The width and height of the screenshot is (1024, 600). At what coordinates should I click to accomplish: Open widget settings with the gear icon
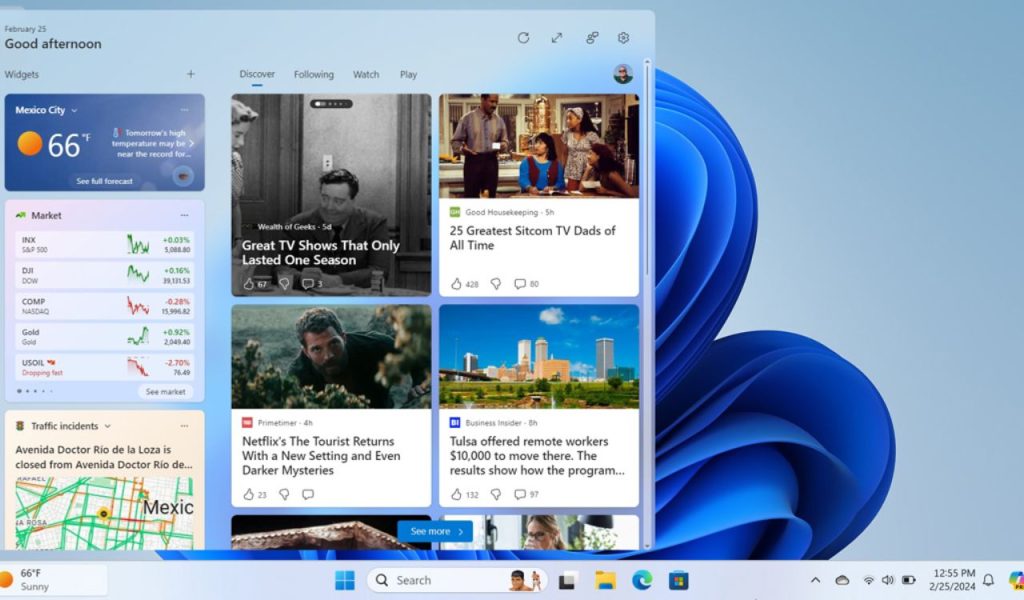[623, 37]
